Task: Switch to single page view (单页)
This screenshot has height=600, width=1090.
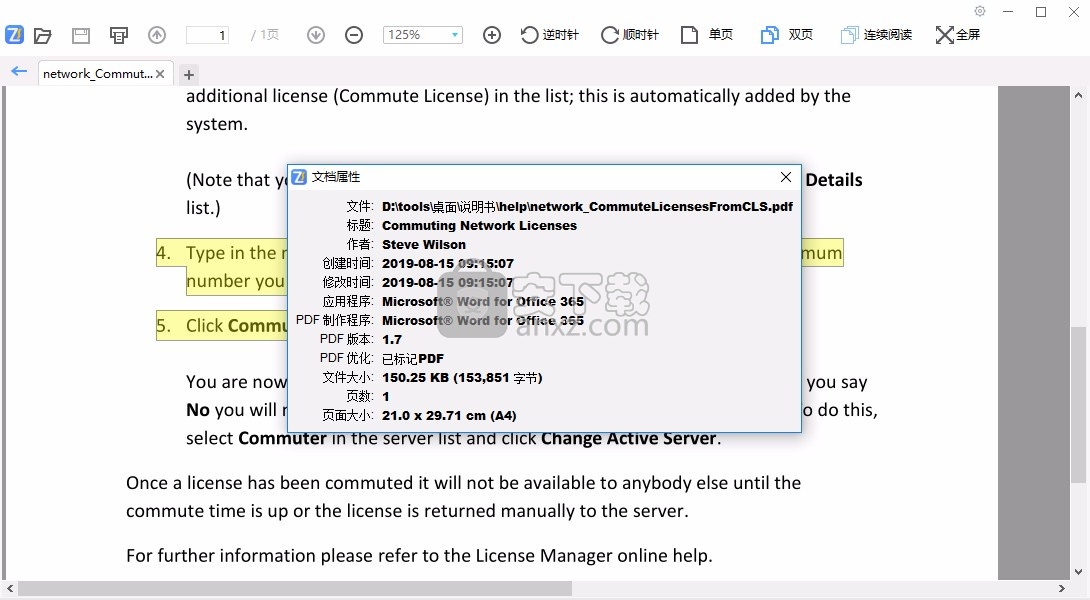Action: pyautogui.click(x=707, y=35)
